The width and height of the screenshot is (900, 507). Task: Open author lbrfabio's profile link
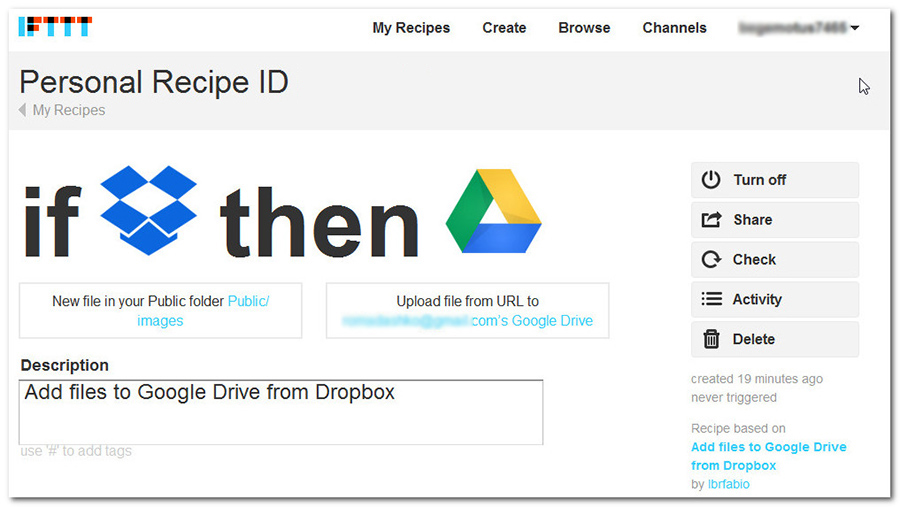tap(728, 484)
